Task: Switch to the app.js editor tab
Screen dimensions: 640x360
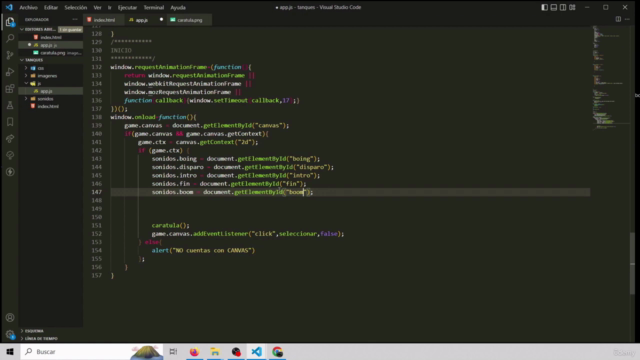Action: tap(142, 20)
